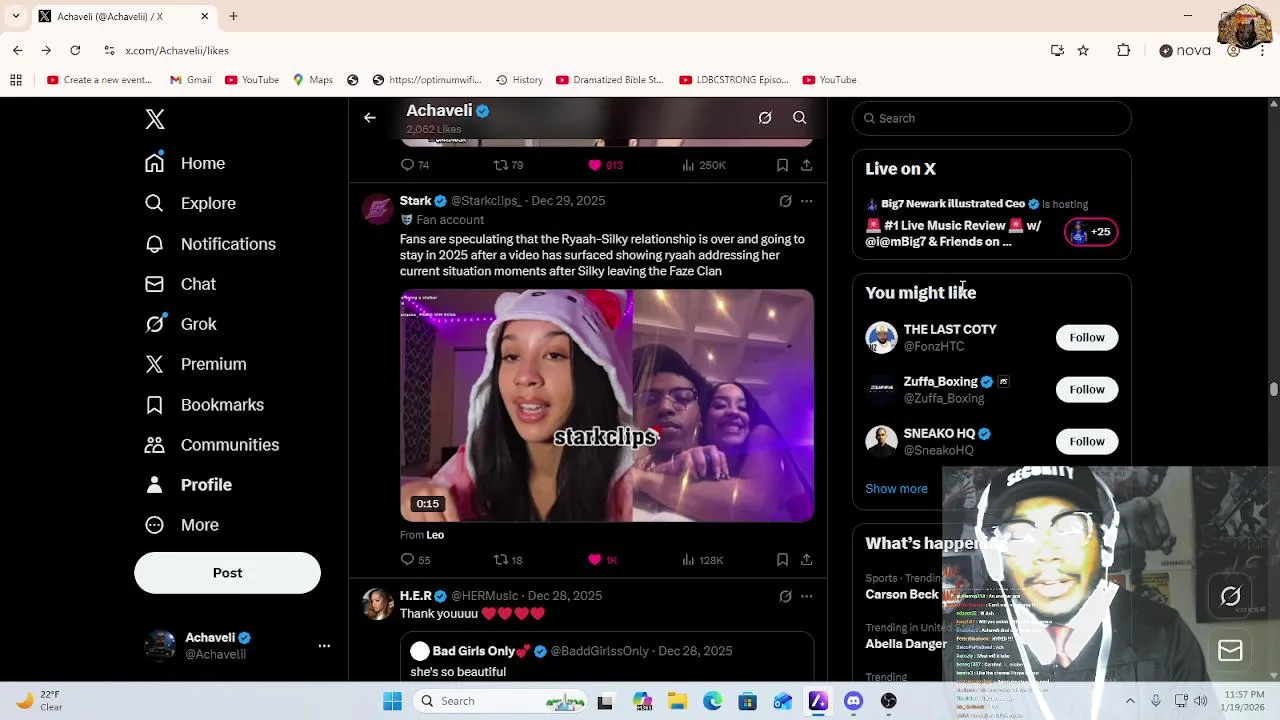The width and height of the screenshot is (1280, 720).
Task: Open Explore page
Action: (190, 203)
